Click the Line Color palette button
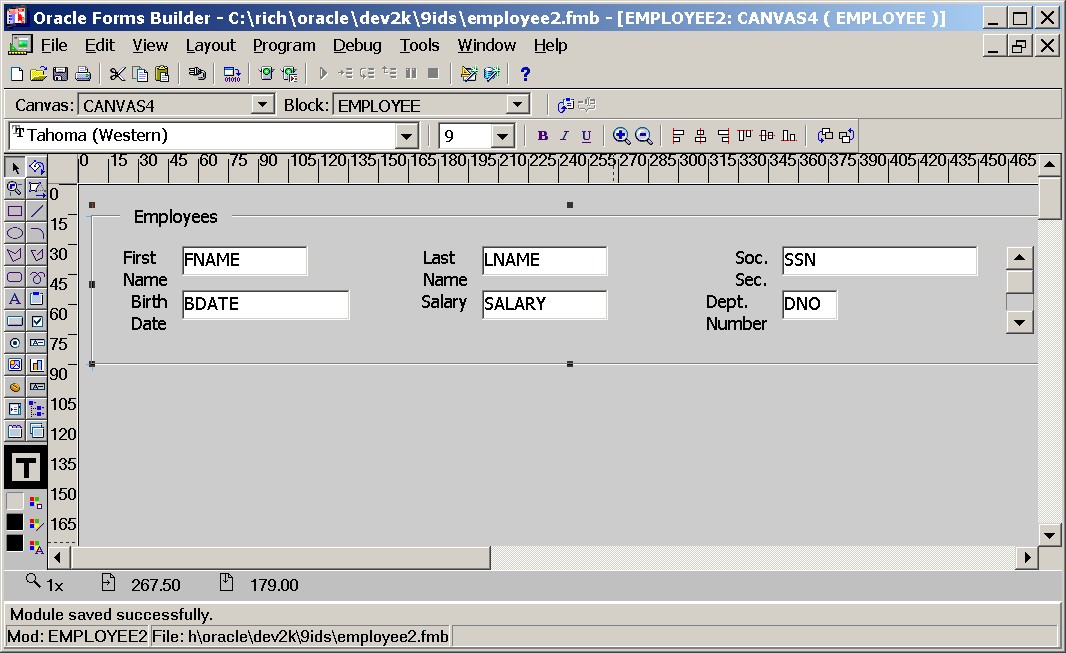1066x653 pixels. (37, 524)
